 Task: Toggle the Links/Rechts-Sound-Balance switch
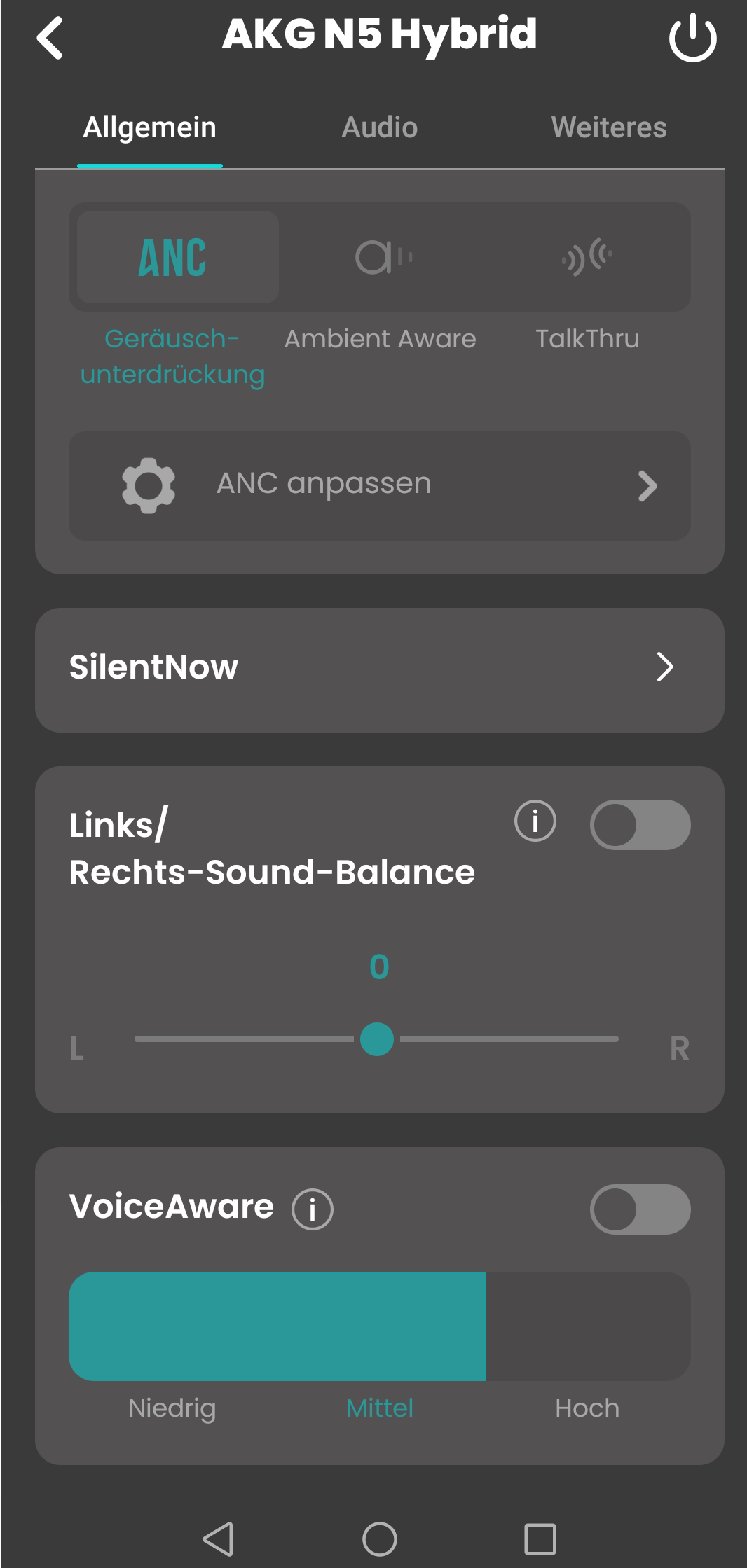[640, 825]
